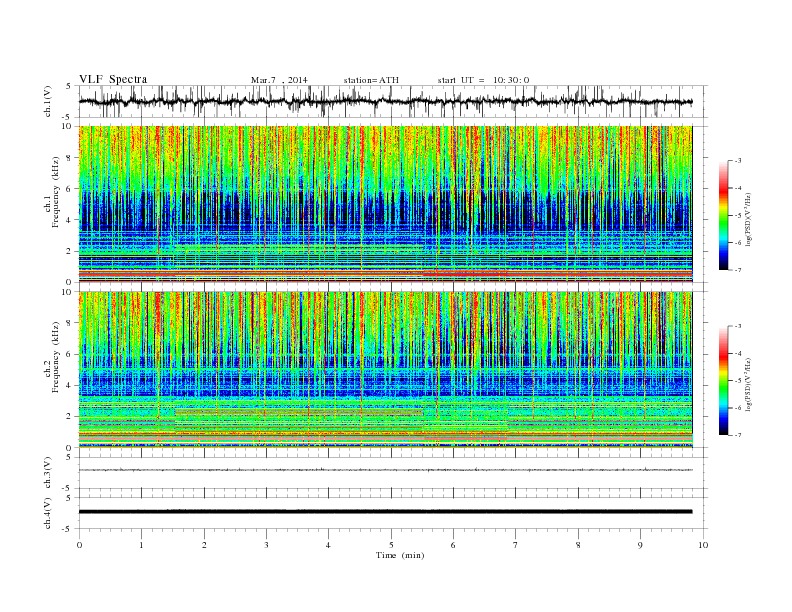Click the "8" kHz tick on ch.2 frequency axis

70,323
